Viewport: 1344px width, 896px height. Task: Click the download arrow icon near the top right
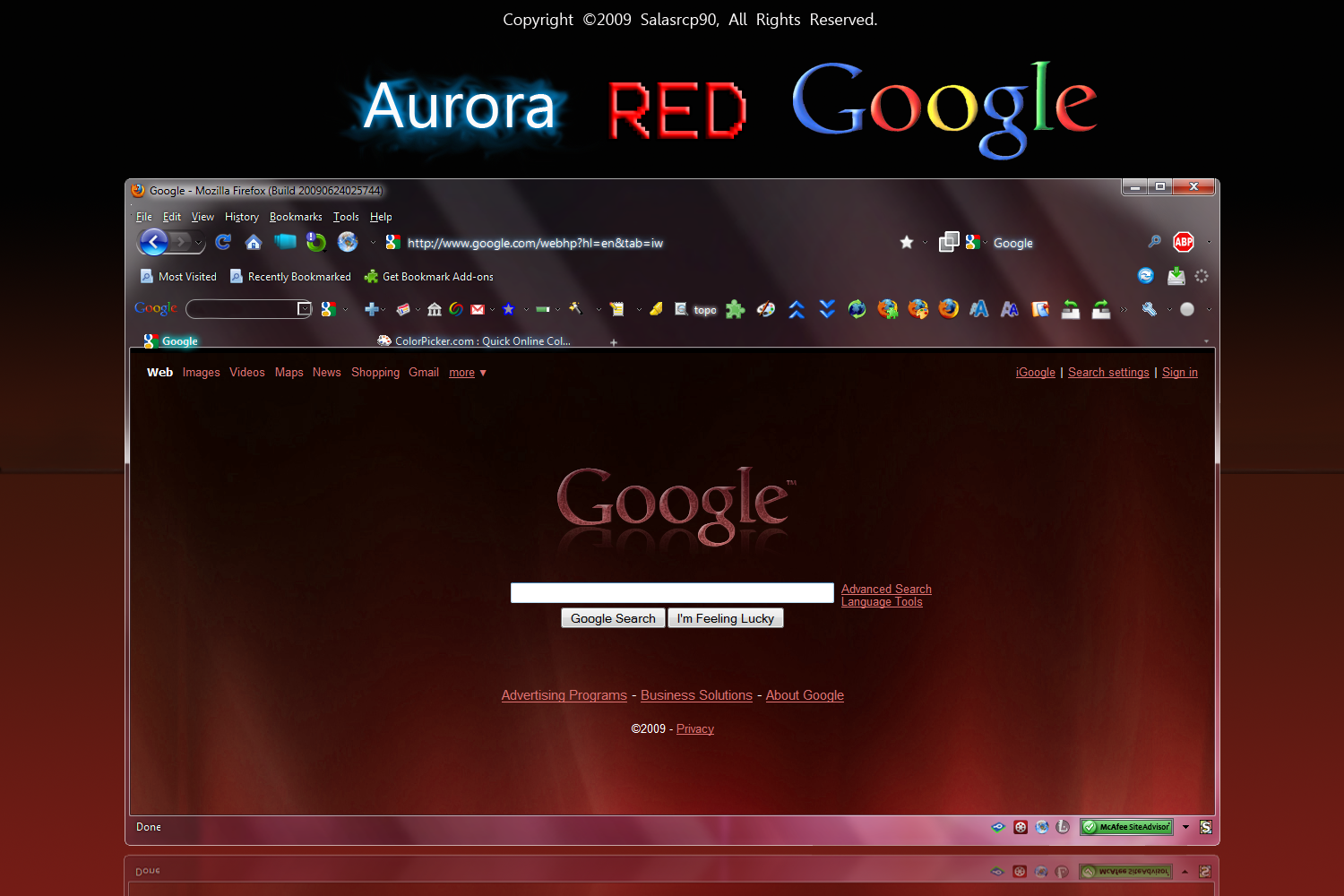pos(1176,276)
